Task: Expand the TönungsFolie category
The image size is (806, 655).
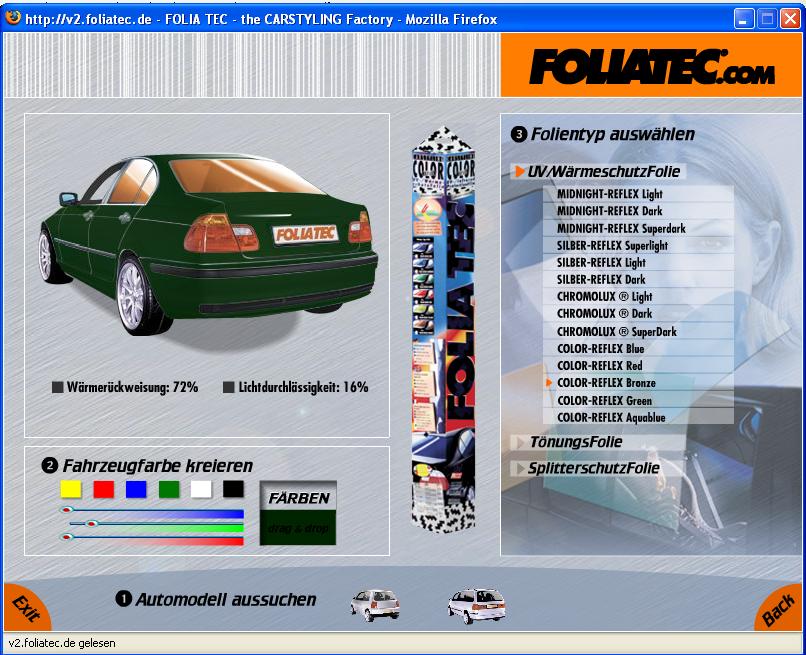Action: click(575, 442)
